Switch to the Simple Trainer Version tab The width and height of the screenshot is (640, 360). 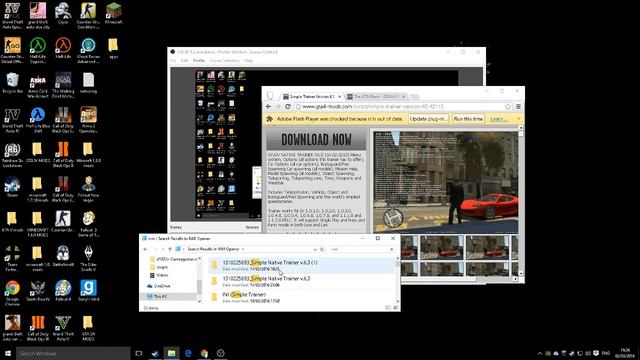(311, 97)
